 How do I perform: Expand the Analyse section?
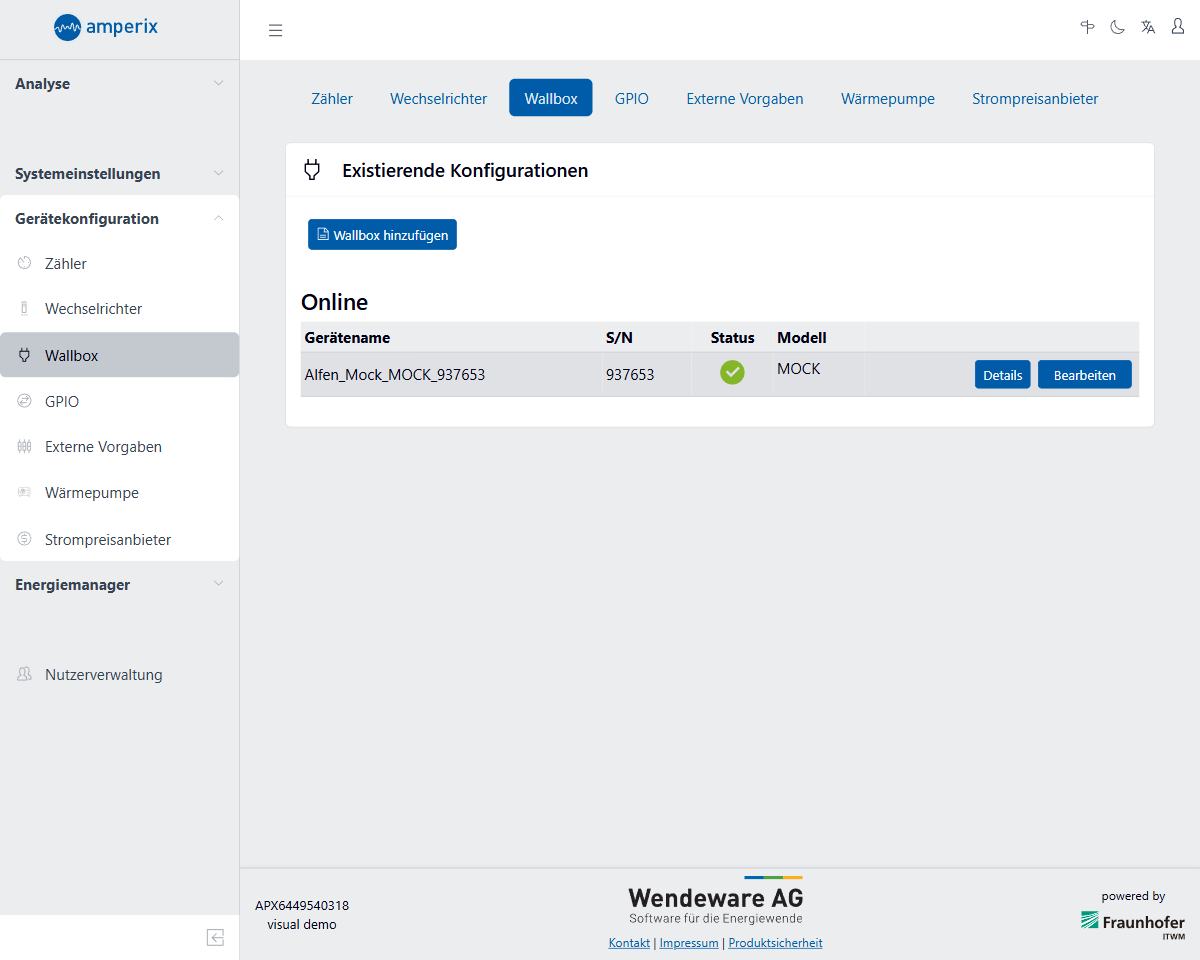(x=119, y=84)
